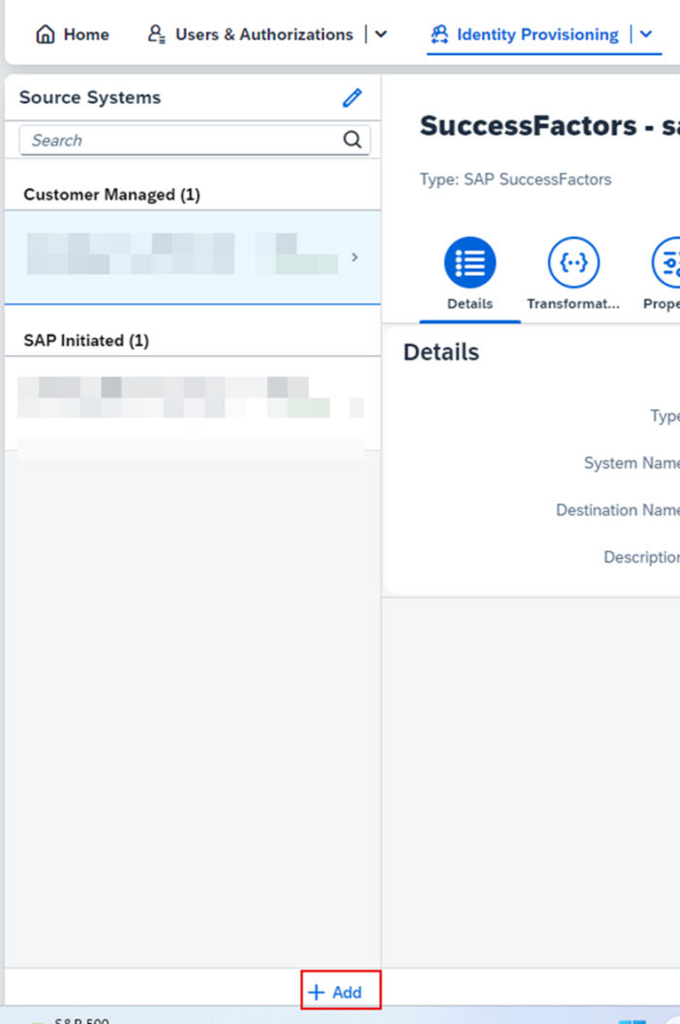The width and height of the screenshot is (680, 1024).
Task: Open the Identity Provisioning menu label
Action: point(537,35)
